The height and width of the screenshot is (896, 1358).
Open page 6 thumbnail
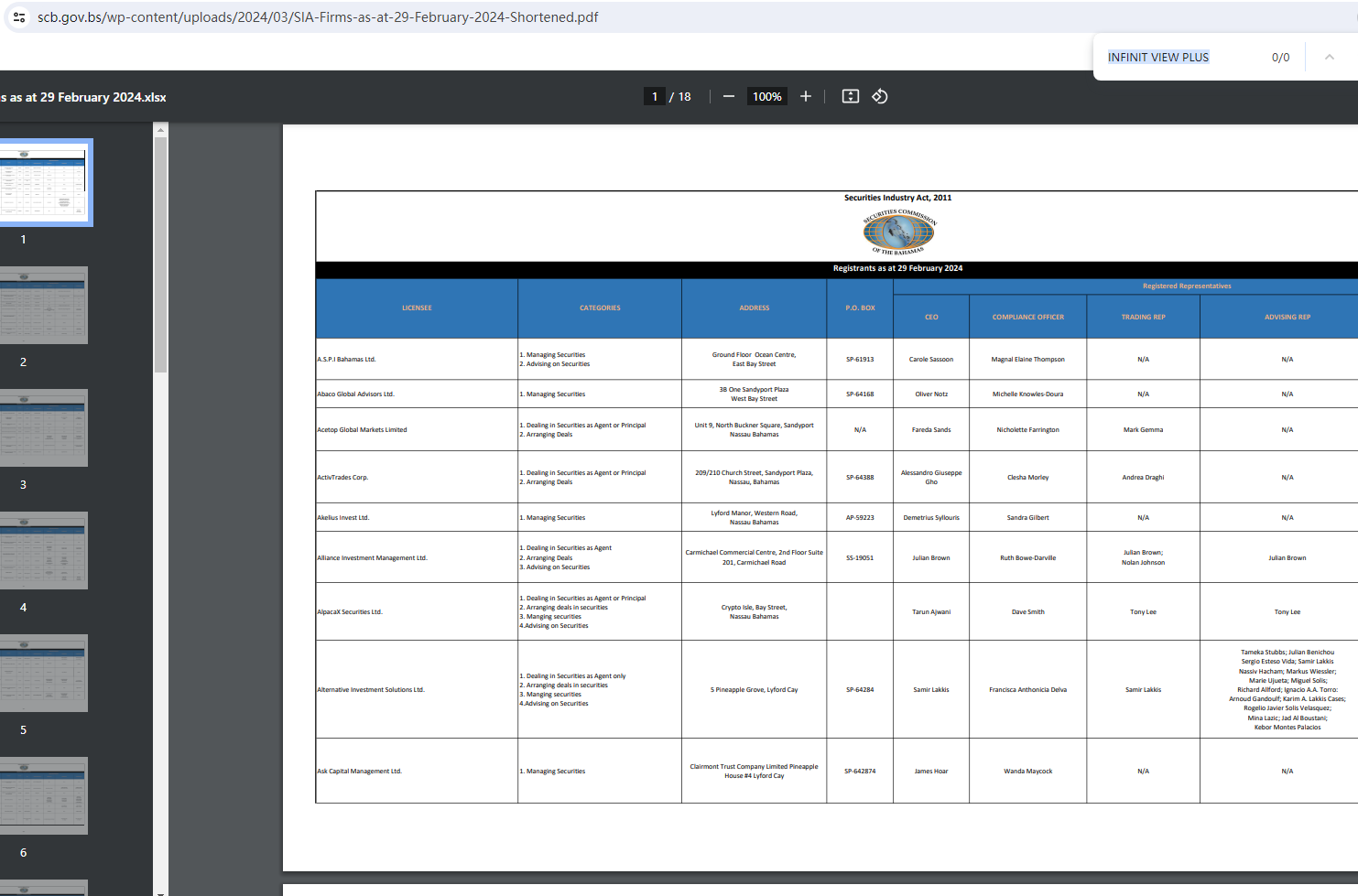[43, 795]
